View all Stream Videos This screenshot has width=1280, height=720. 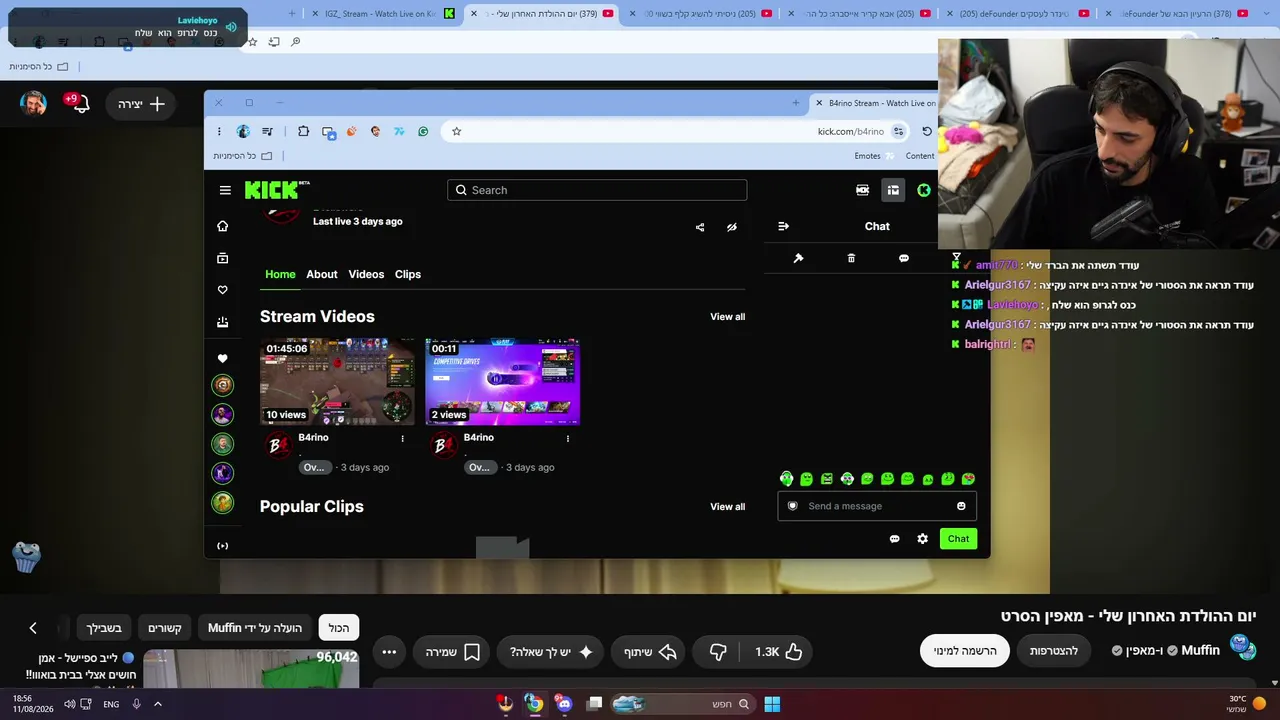pos(727,317)
